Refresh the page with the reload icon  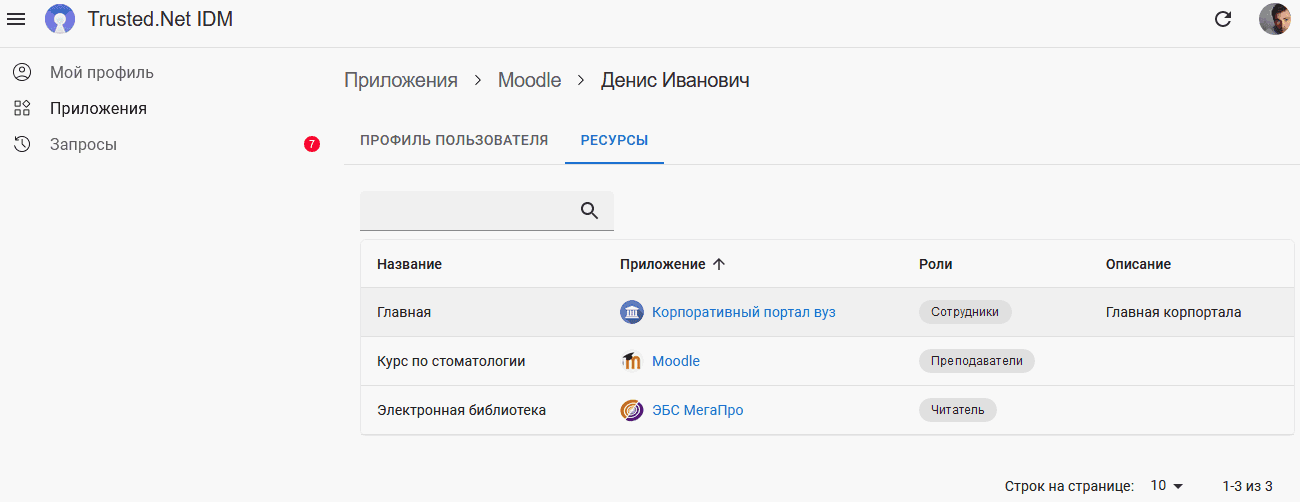coord(1222,19)
